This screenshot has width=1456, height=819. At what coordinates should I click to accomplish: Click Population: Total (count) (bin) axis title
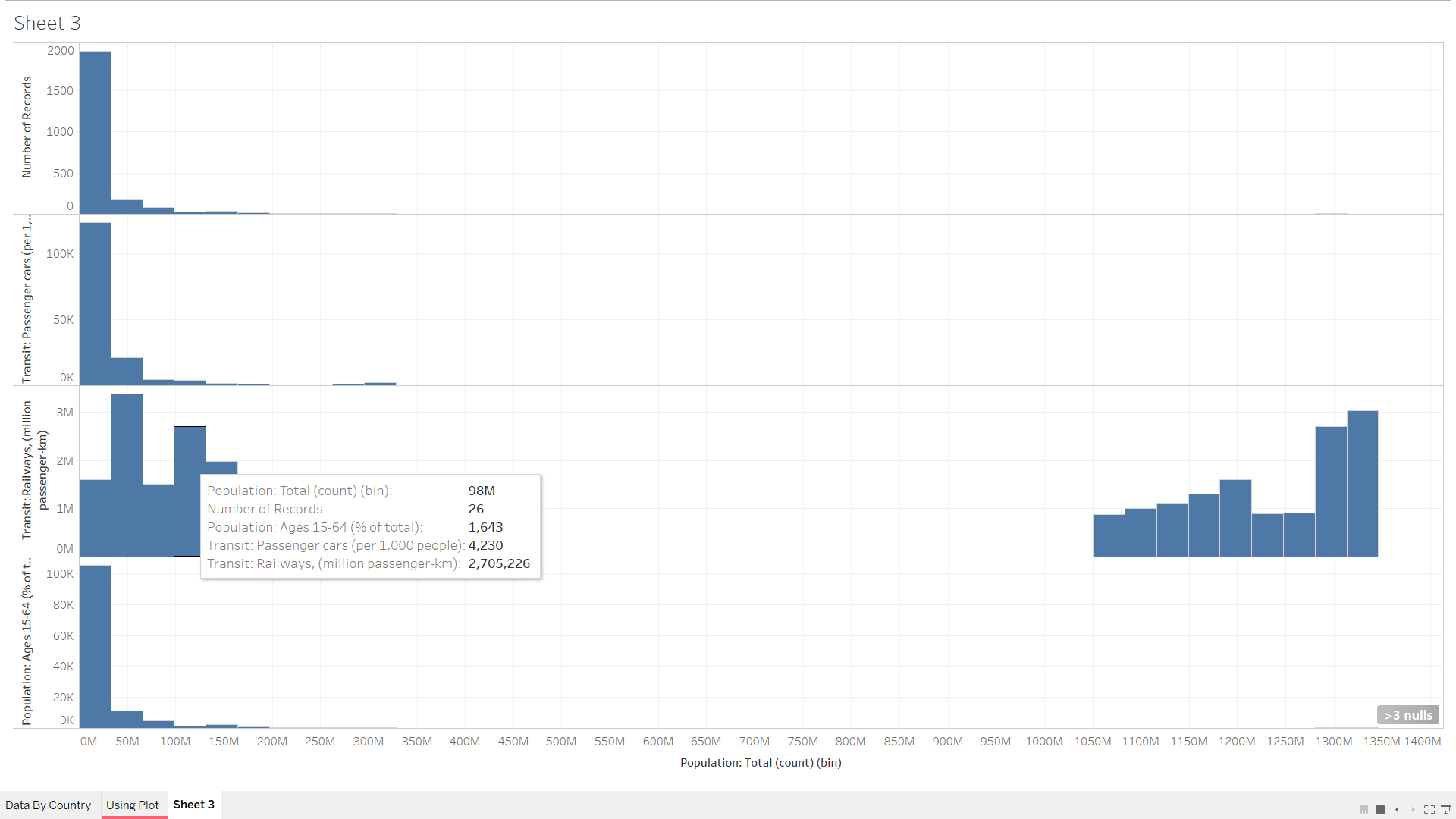(x=760, y=762)
